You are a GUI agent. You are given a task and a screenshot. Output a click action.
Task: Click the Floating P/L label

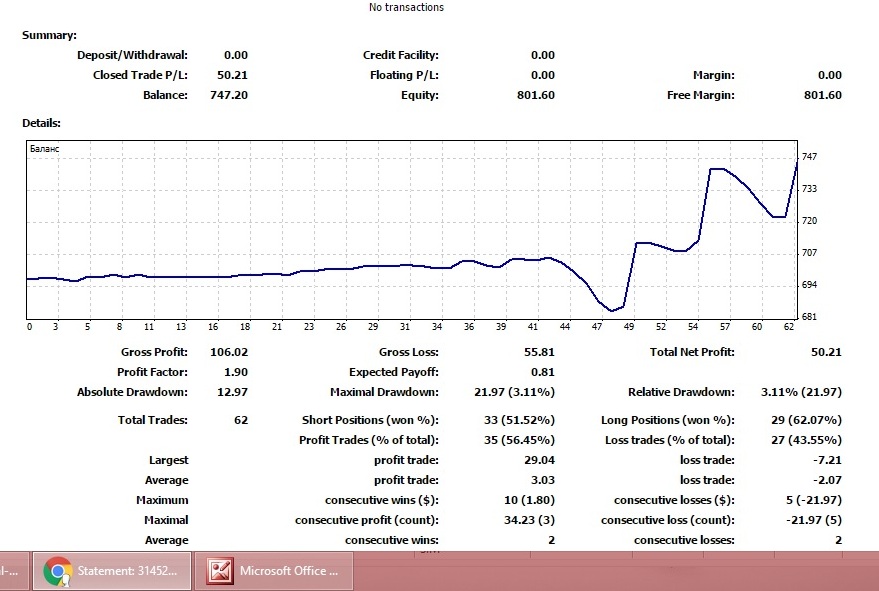click(x=404, y=75)
